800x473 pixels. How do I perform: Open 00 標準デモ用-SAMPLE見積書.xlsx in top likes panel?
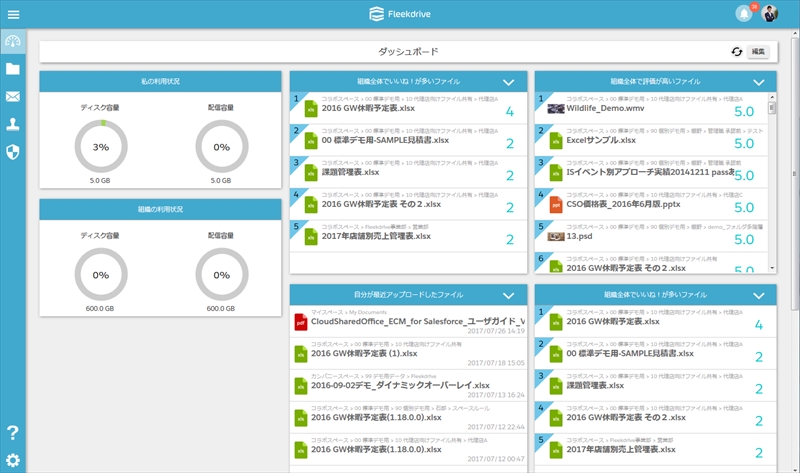click(385, 140)
